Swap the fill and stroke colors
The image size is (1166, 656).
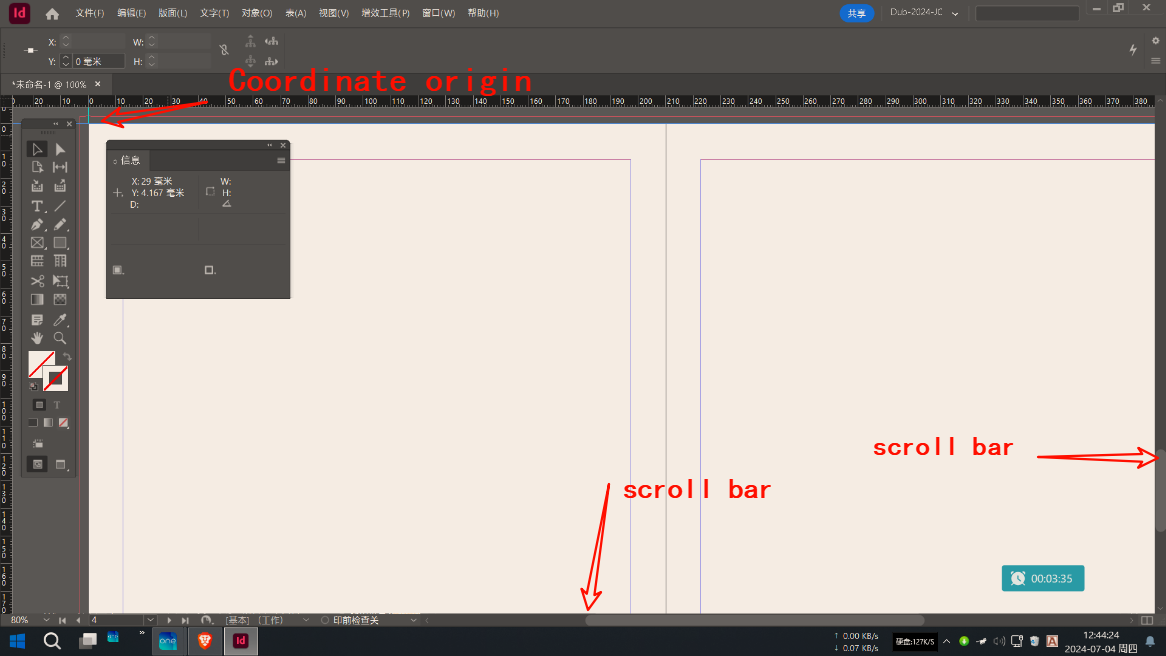tap(67, 358)
